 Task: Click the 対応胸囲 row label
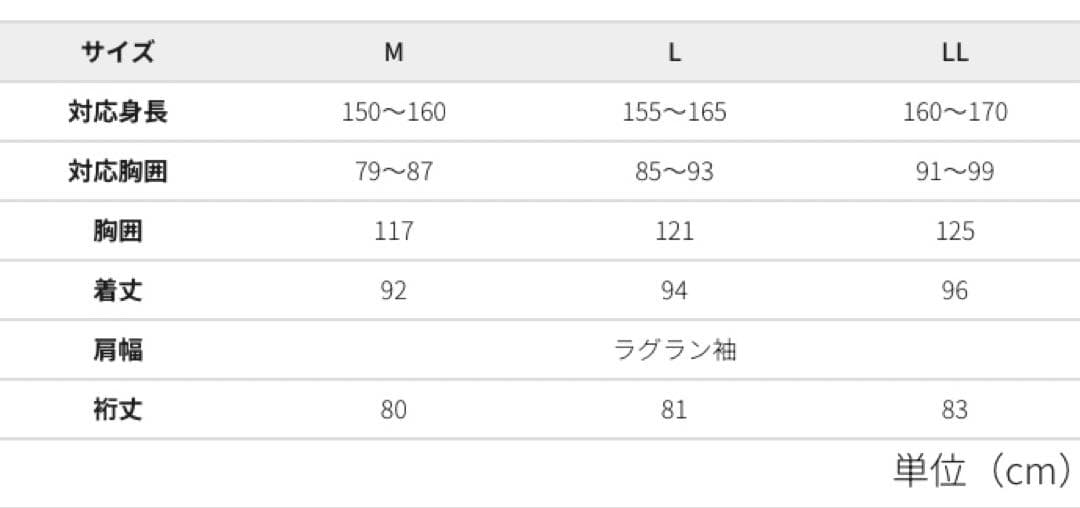118,172
